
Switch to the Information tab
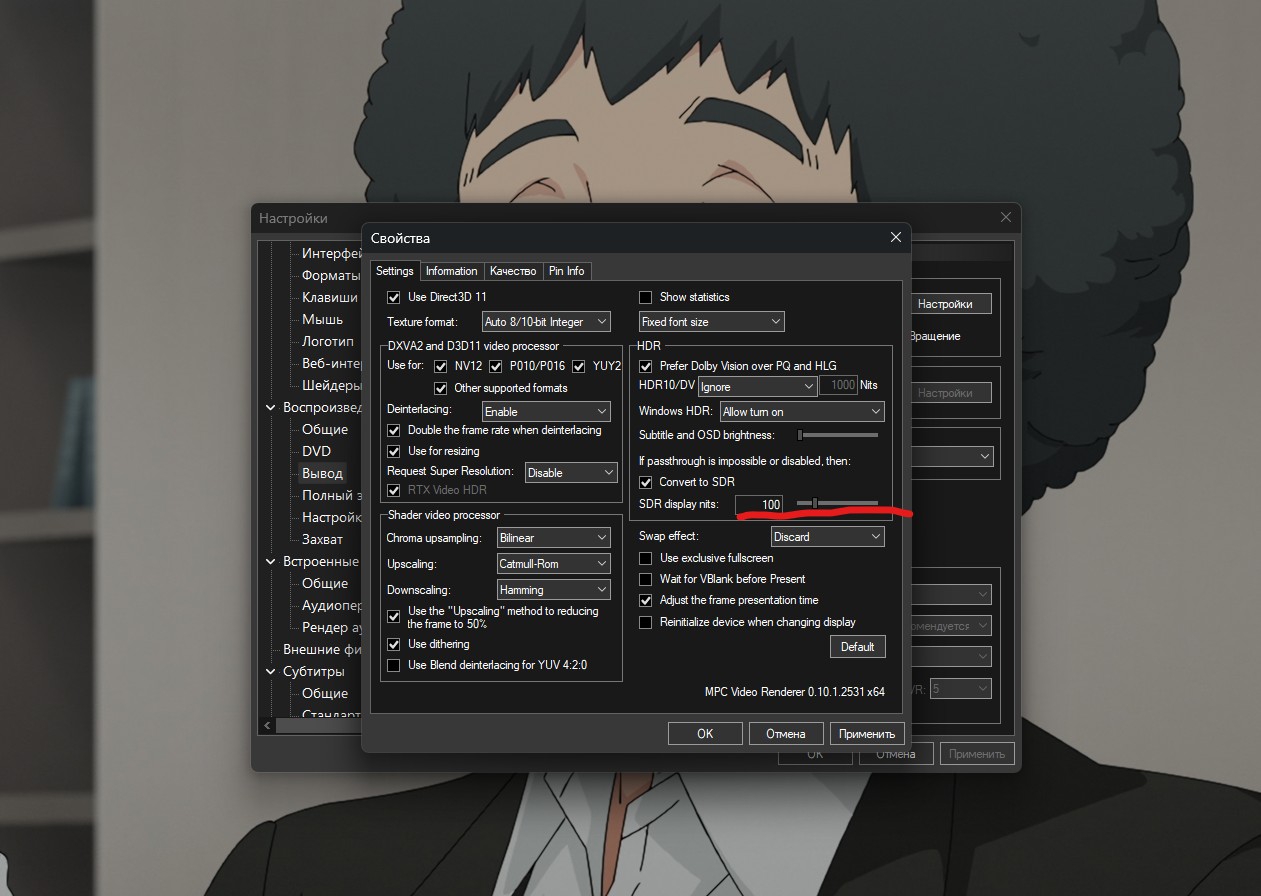pos(452,271)
